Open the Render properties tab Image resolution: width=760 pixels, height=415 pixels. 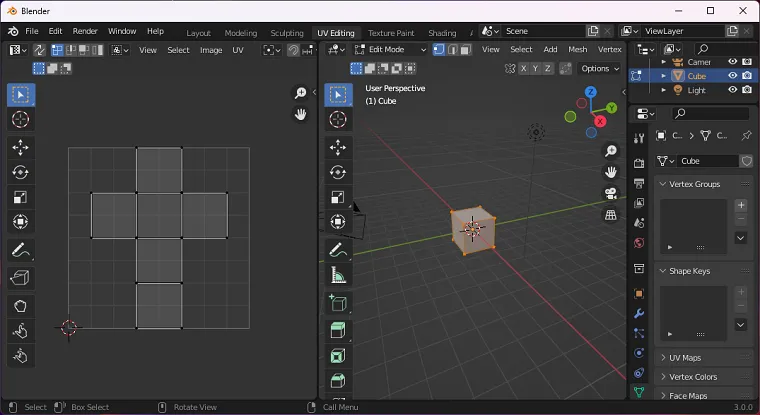pos(639,163)
